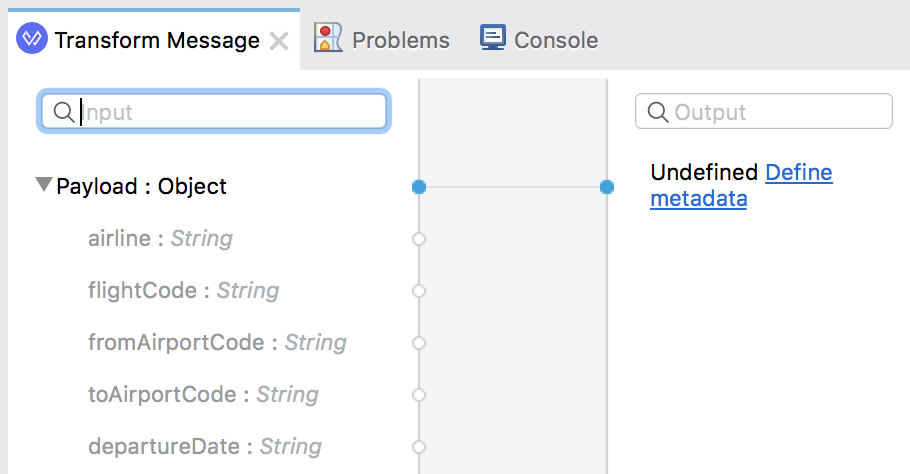The width and height of the screenshot is (910, 474).
Task: Click the flightCode field connector circle
Action: pos(419,291)
